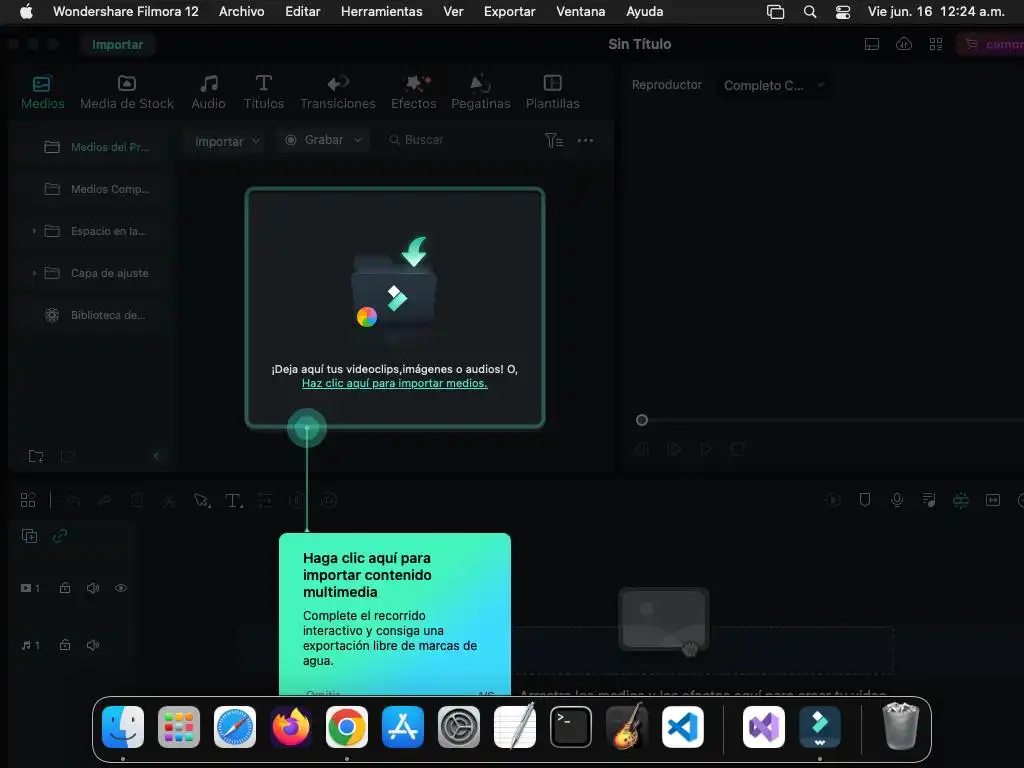Click the scissors split icon
This screenshot has height=768, width=1024.
(x=169, y=500)
